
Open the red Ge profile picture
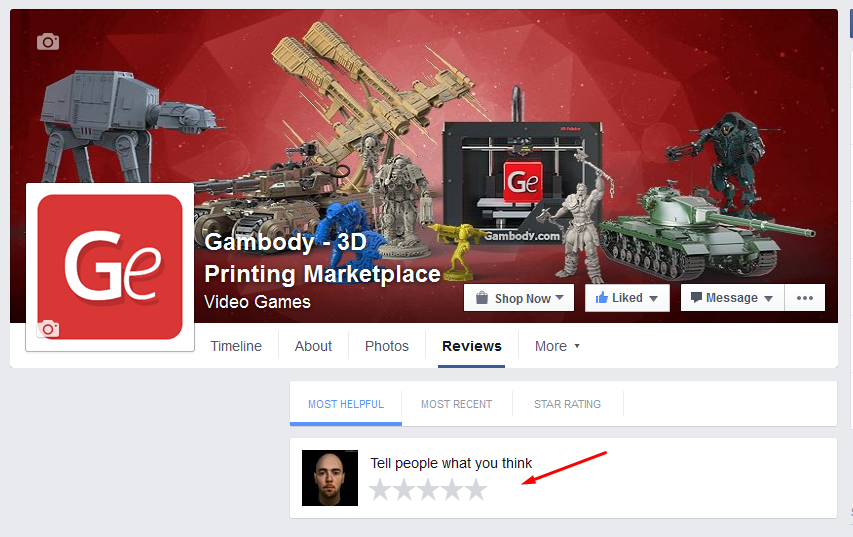[x=110, y=267]
